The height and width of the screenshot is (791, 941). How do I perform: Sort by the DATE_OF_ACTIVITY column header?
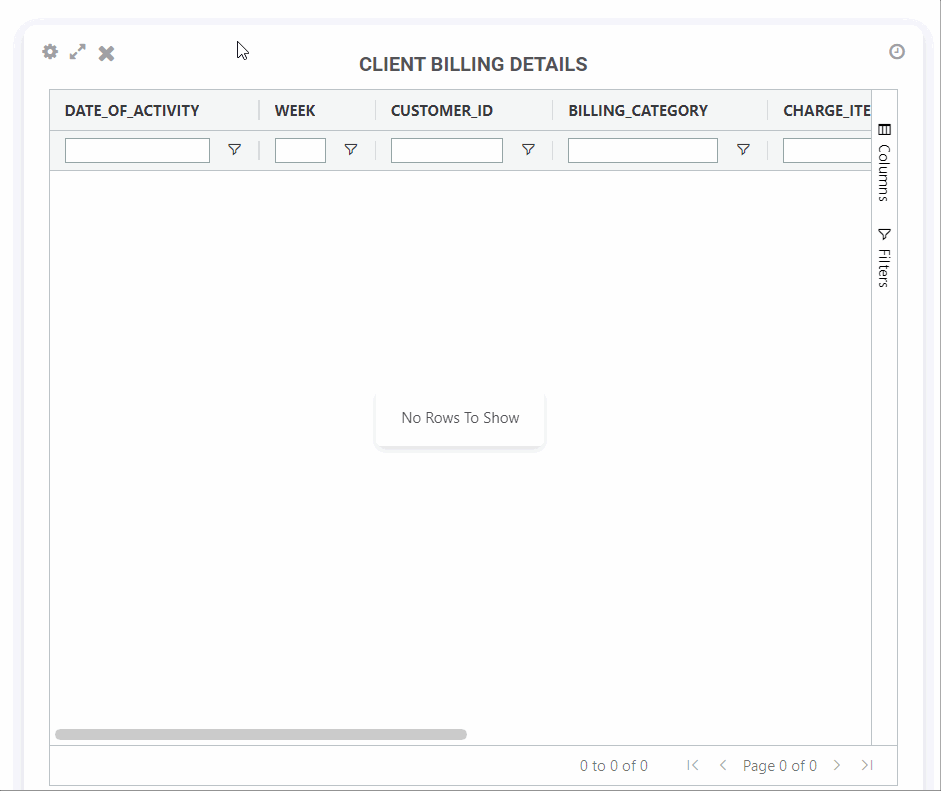coord(132,111)
